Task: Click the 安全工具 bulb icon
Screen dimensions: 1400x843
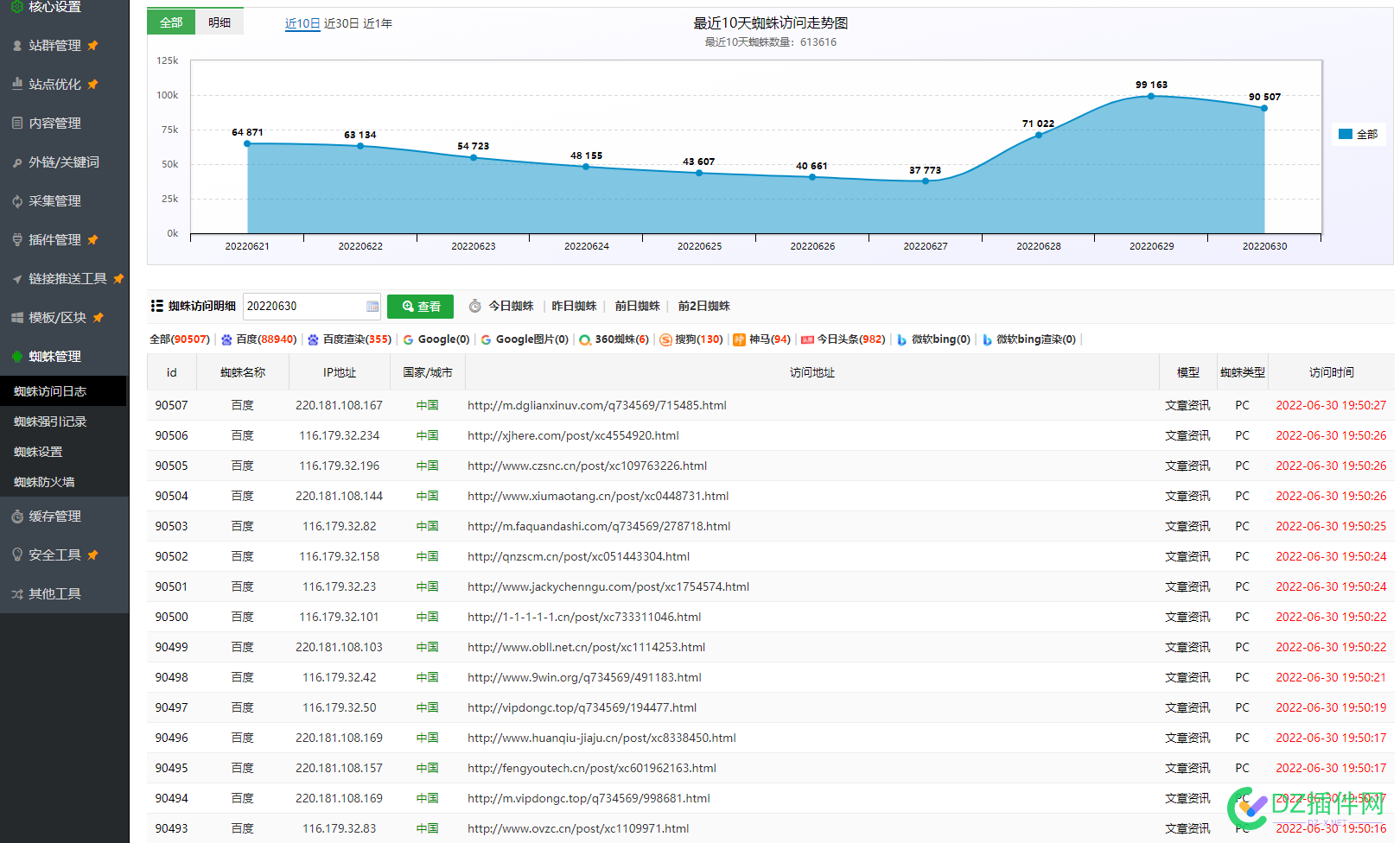Action: [x=17, y=555]
